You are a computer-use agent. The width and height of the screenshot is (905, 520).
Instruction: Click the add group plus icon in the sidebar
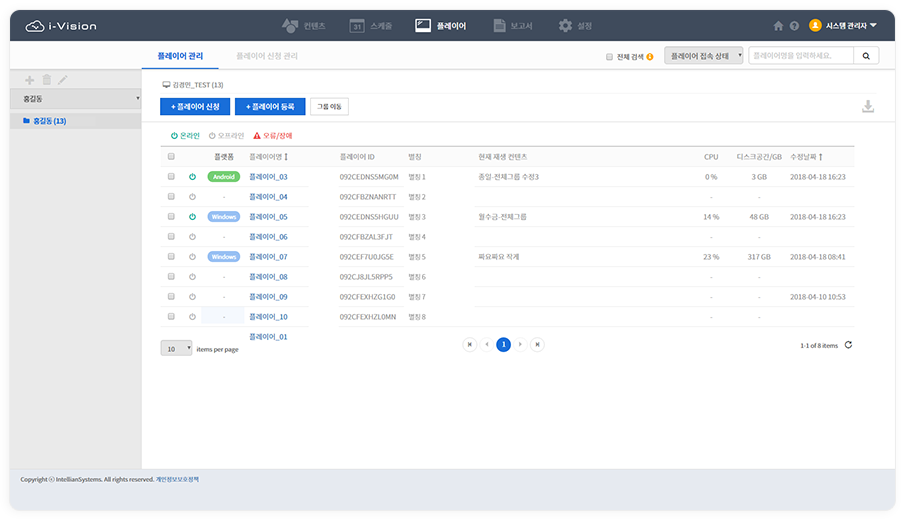[x=29, y=79]
